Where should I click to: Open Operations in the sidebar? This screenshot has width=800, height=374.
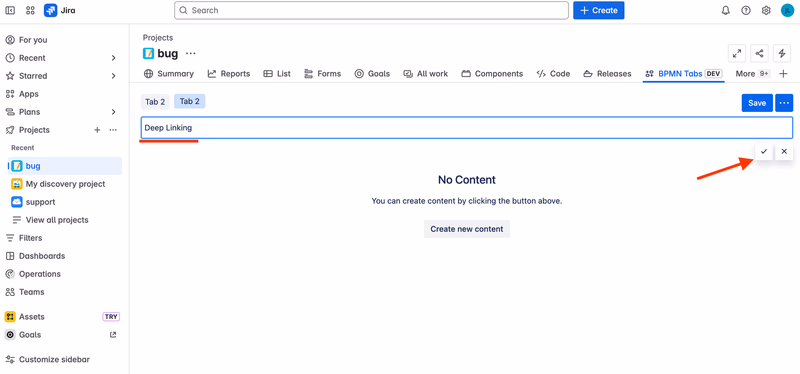coord(40,274)
